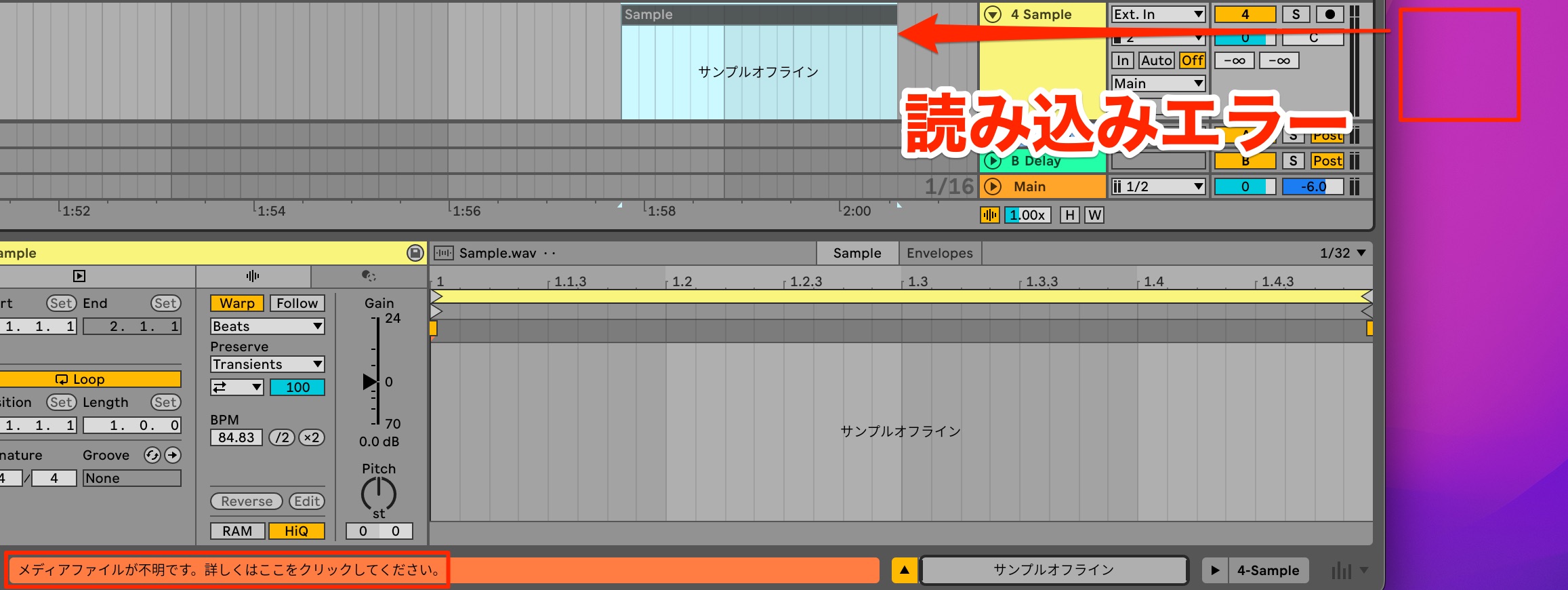1568x590 pixels.
Task: Select the 4-Sample view selector
Action: point(1268,570)
